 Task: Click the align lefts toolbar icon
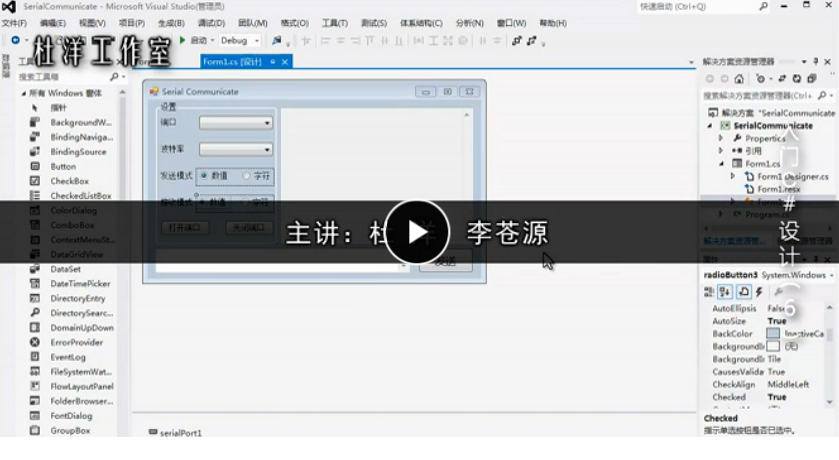[x=325, y=41]
